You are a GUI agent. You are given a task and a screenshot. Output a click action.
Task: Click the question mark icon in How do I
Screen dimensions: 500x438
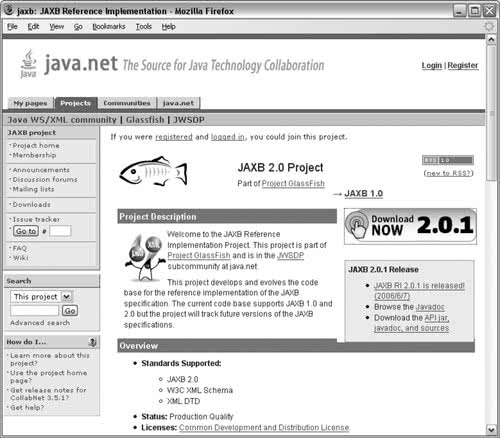click(92, 342)
